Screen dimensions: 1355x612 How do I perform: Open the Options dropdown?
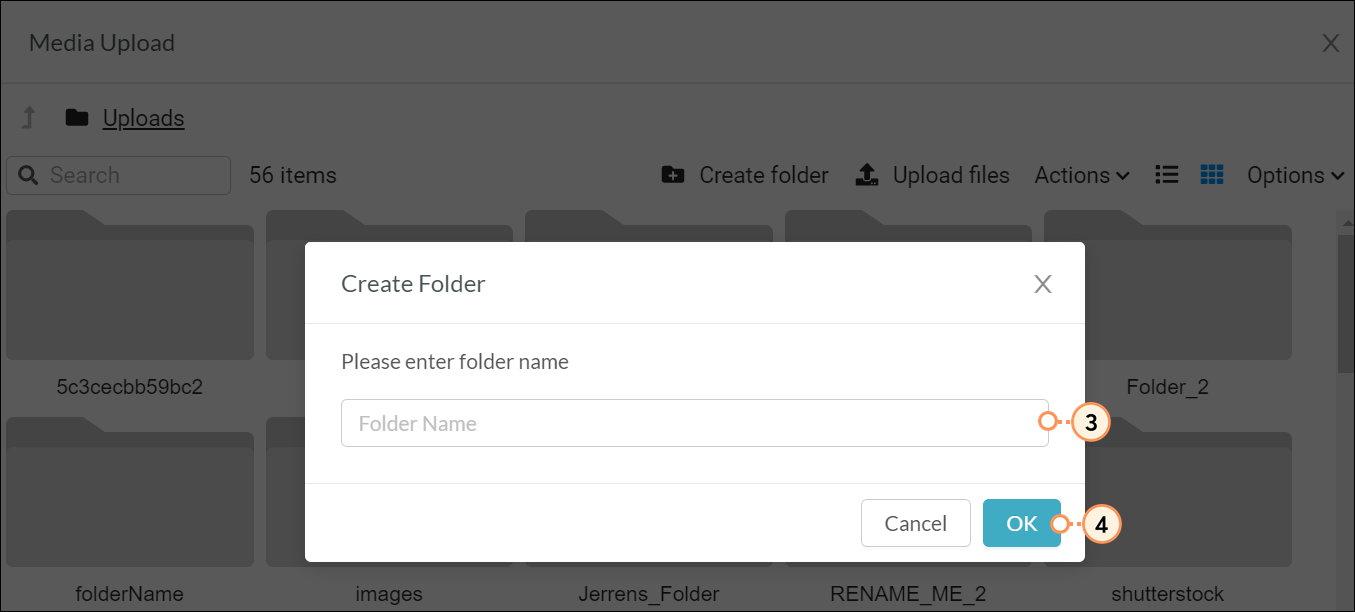coord(1296,175)
